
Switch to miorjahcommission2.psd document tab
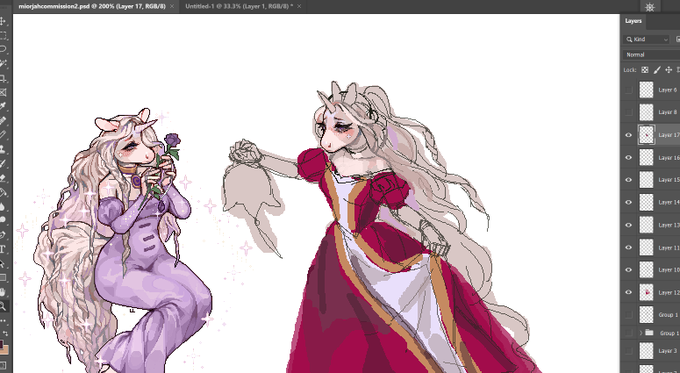[x=92, y=7]
